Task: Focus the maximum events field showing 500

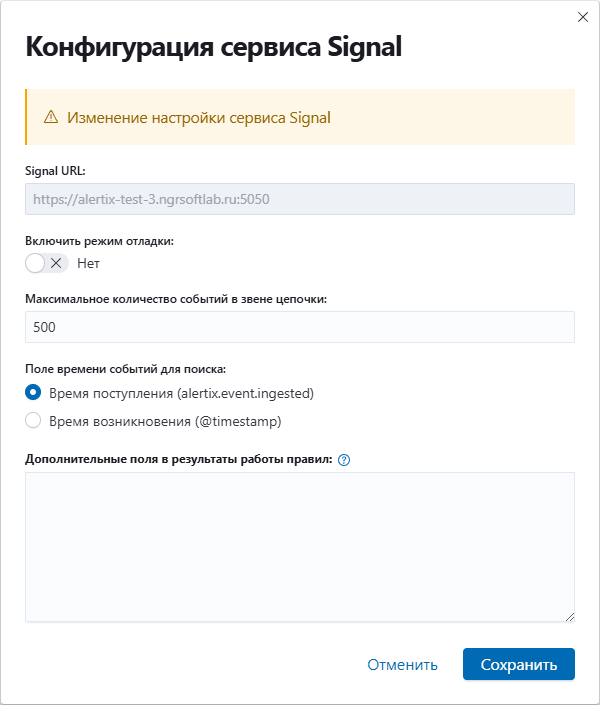Action: point(300,327)
